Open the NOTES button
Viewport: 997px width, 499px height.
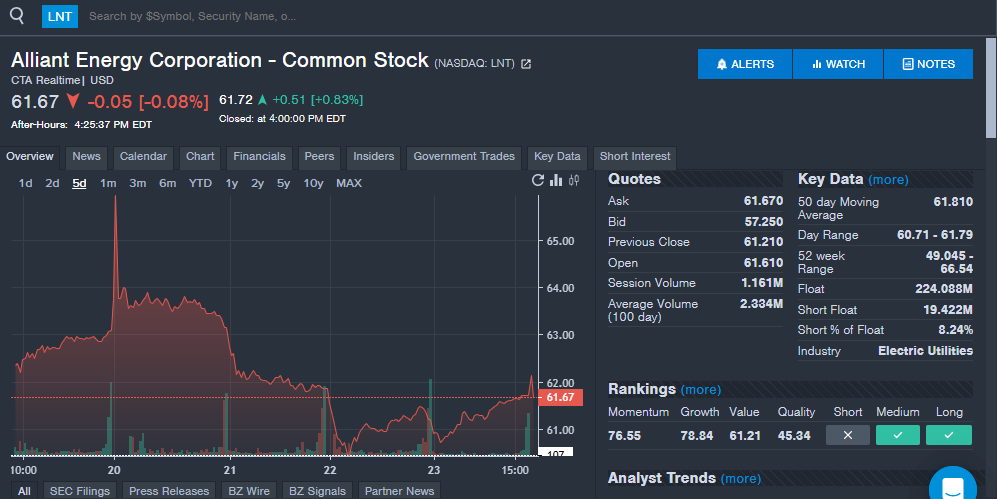(x=928, y=64)
